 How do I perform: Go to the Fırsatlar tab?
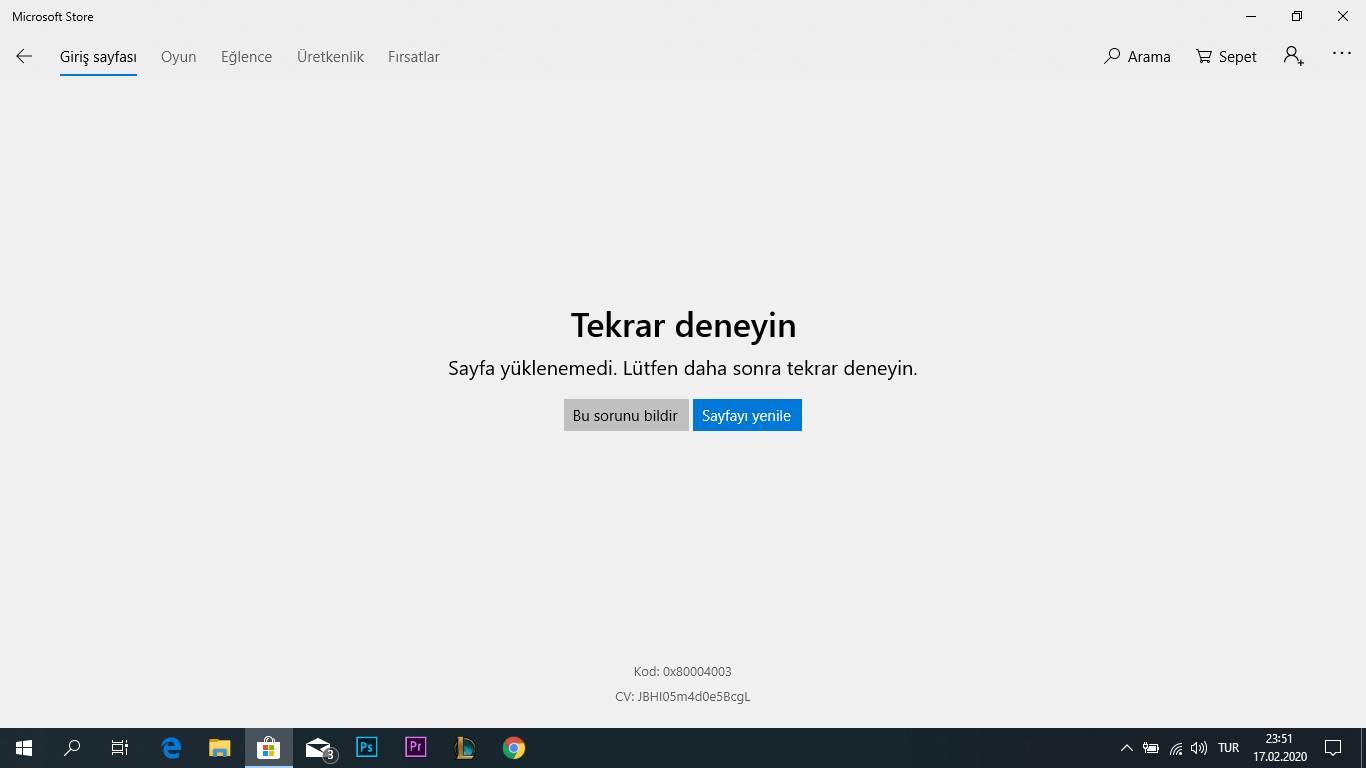[x=414, y=57]
